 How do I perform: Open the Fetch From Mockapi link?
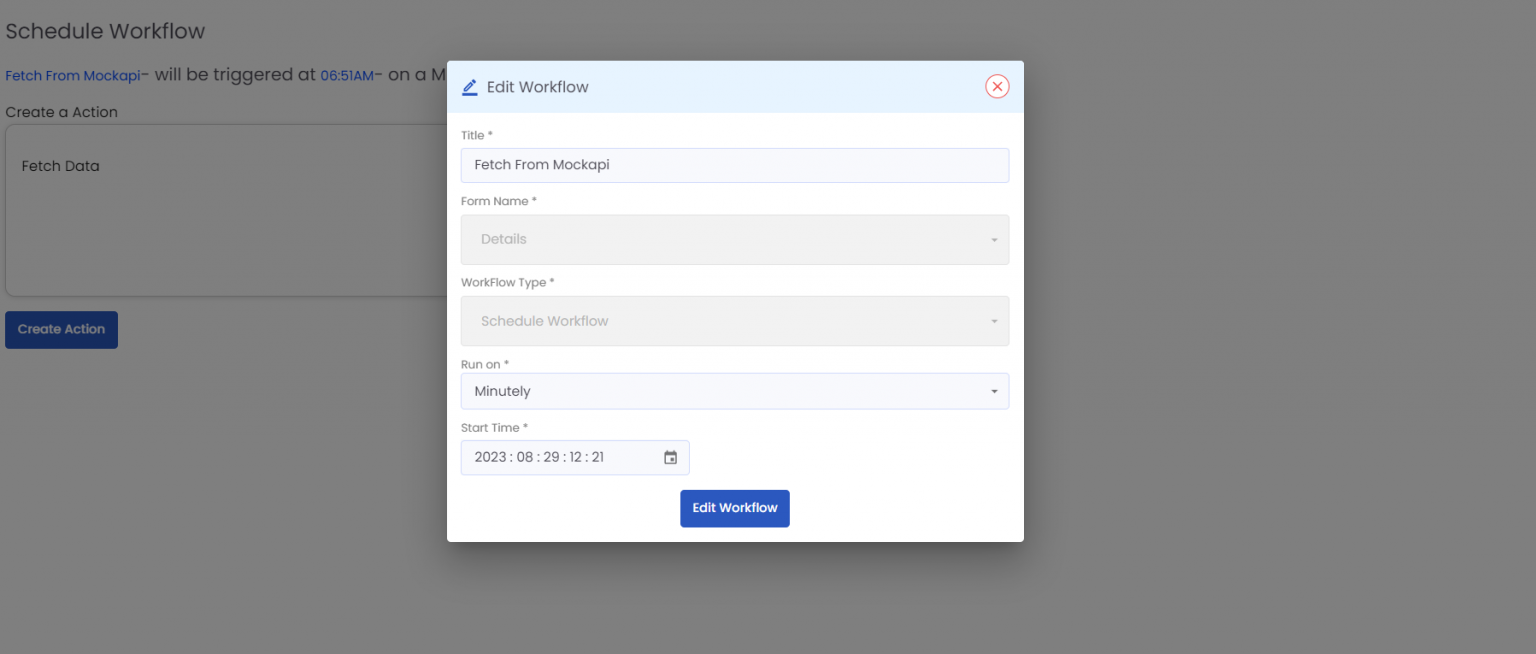pos(71,75)
